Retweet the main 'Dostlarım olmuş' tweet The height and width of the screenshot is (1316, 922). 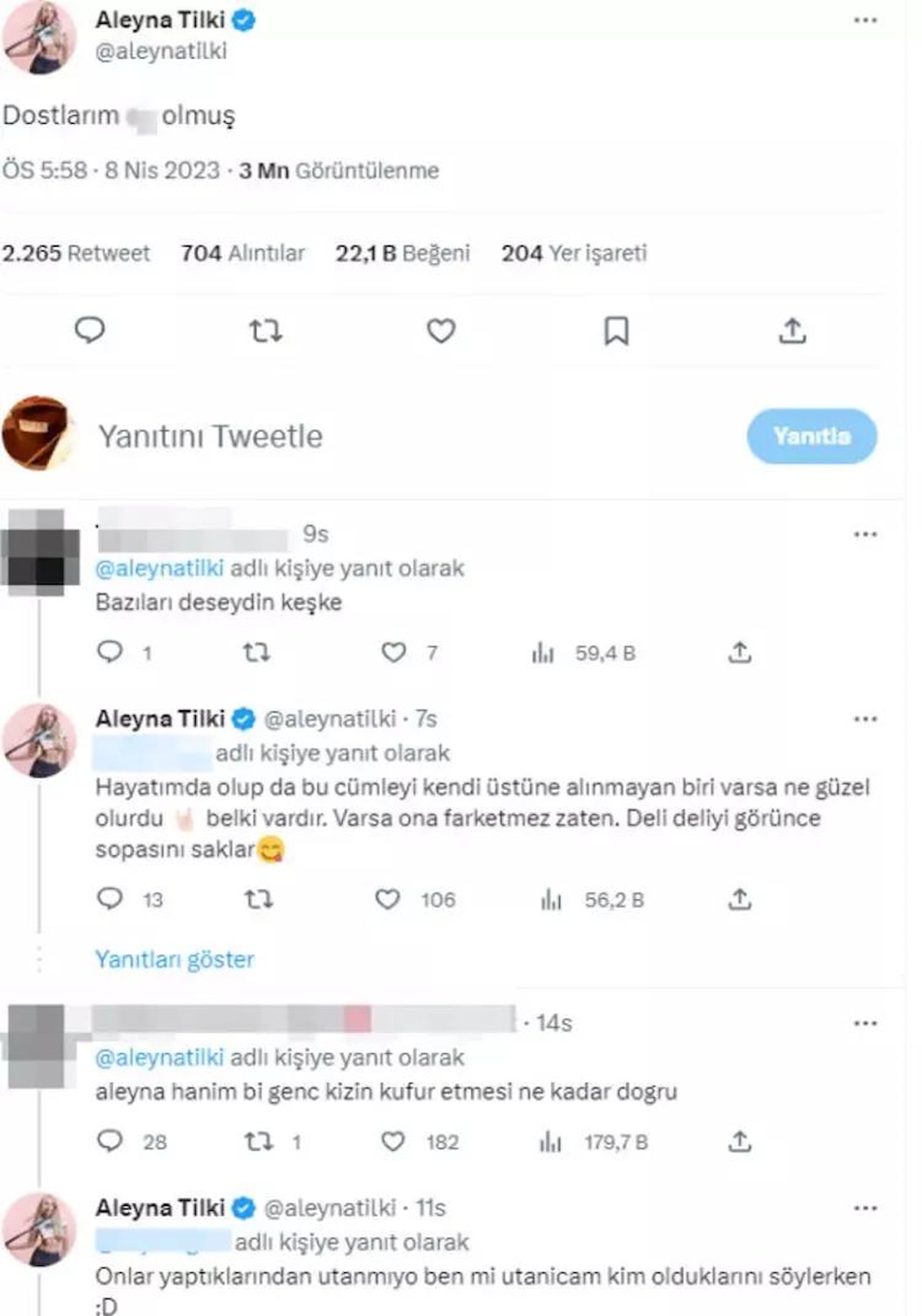[266, 331]
